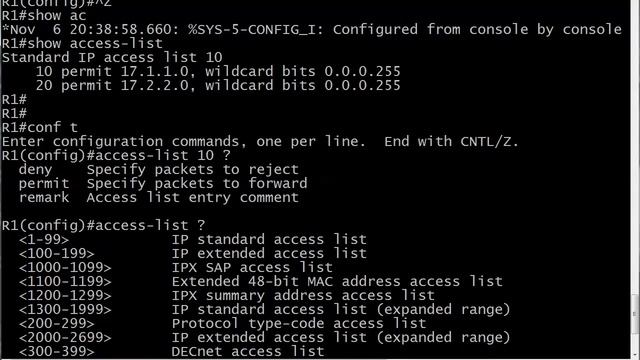Click 'Standard IP access list 10' line
The image size is (640, 360).
pyautogui.click(x=112, y=57)
